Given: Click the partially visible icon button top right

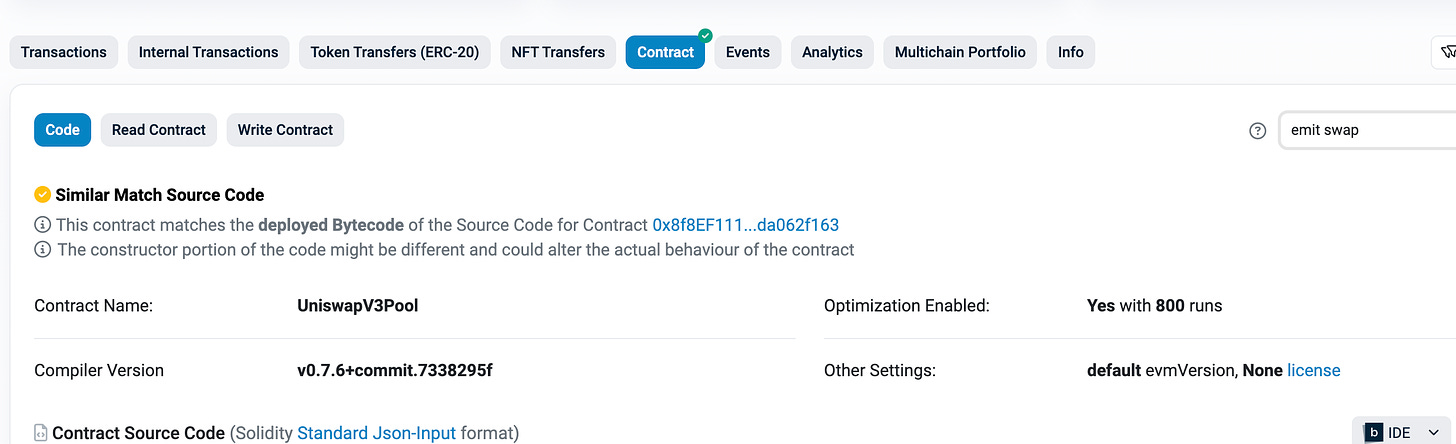Looking at the screenshot, I should (x=1444, y=52).
